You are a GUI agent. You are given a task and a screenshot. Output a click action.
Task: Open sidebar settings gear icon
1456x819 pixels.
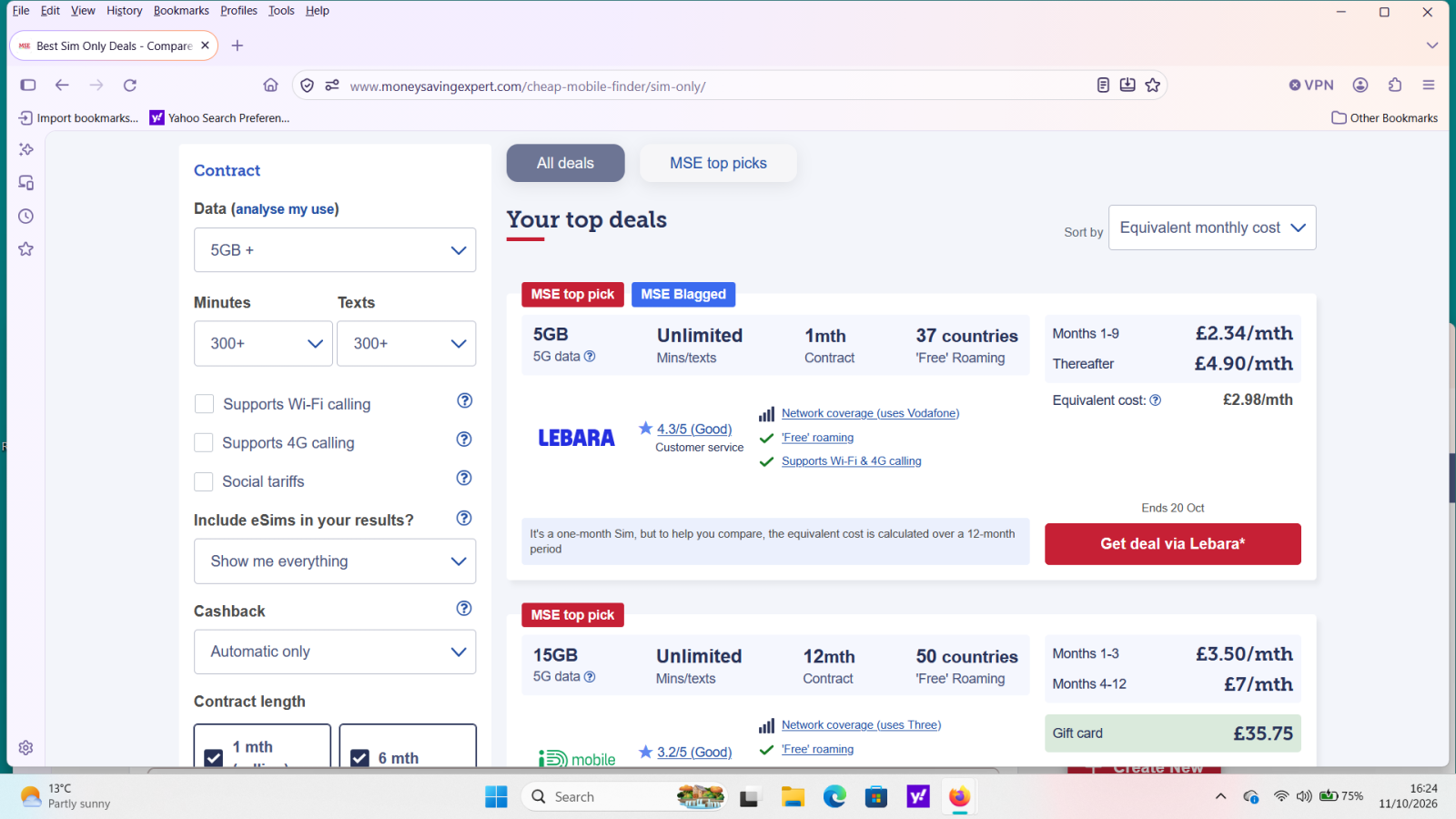click(26, 747)
